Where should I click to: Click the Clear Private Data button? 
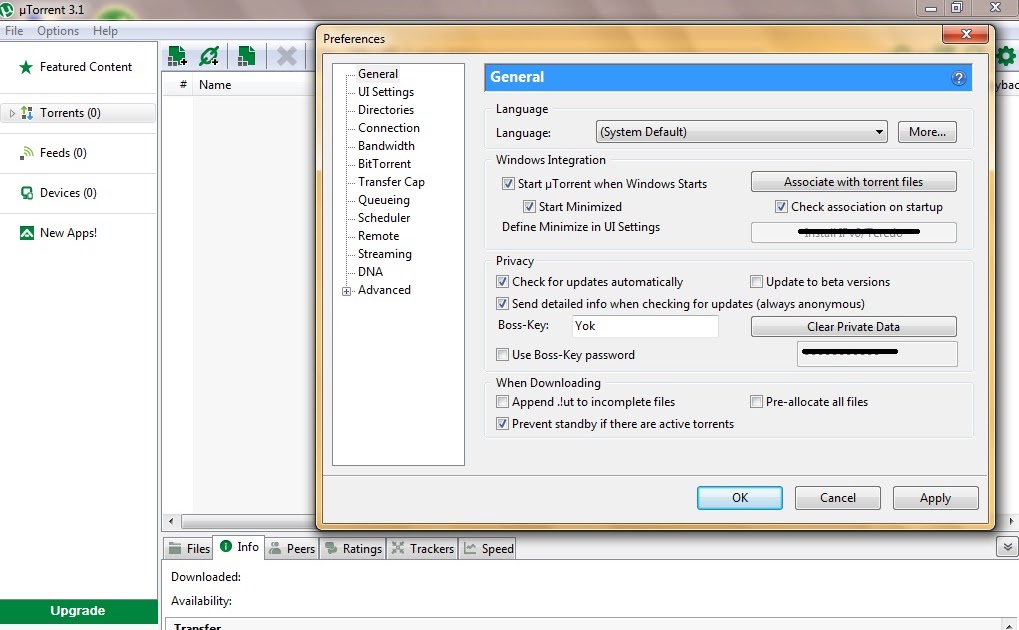coord(853,326)
